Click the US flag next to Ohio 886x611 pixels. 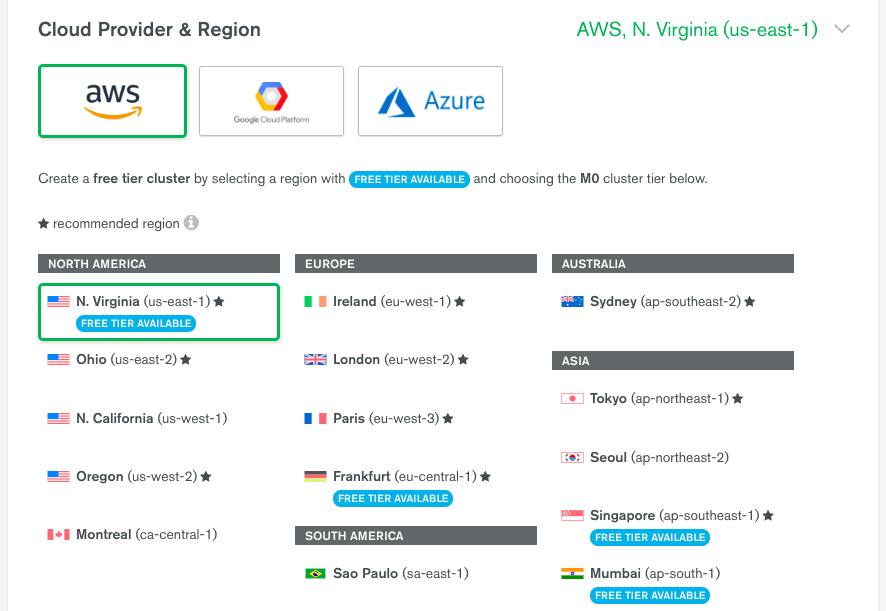click(58, 359)
